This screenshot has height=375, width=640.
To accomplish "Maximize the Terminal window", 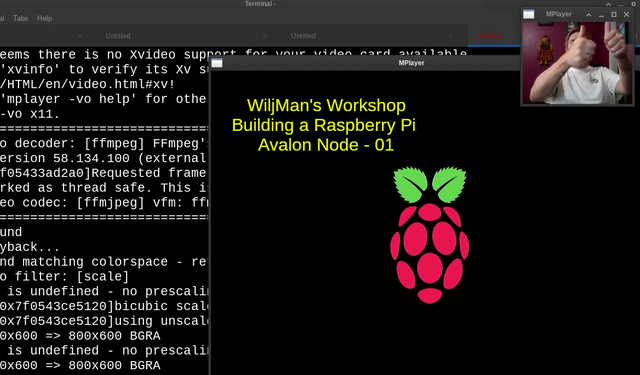I will pos(633,4).
